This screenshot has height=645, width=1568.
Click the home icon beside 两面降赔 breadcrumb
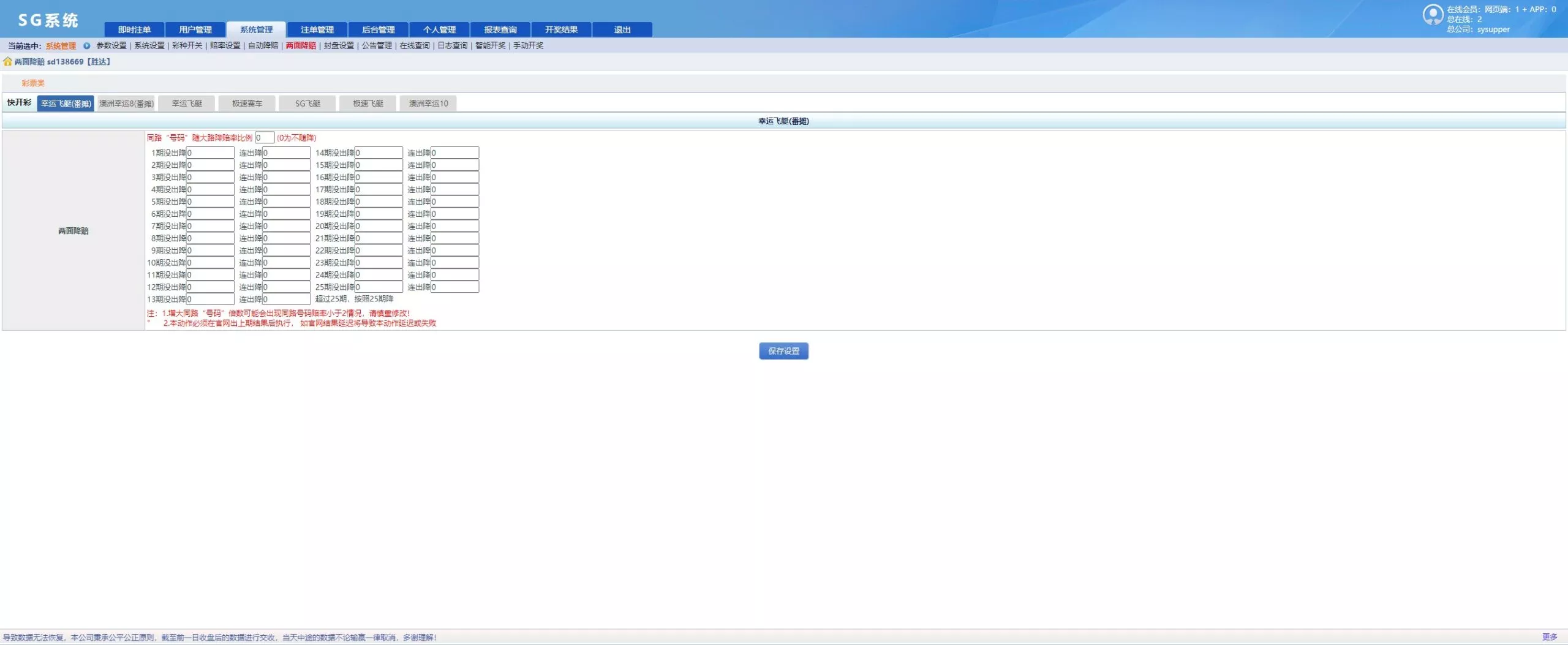click(x=7, y=62)
